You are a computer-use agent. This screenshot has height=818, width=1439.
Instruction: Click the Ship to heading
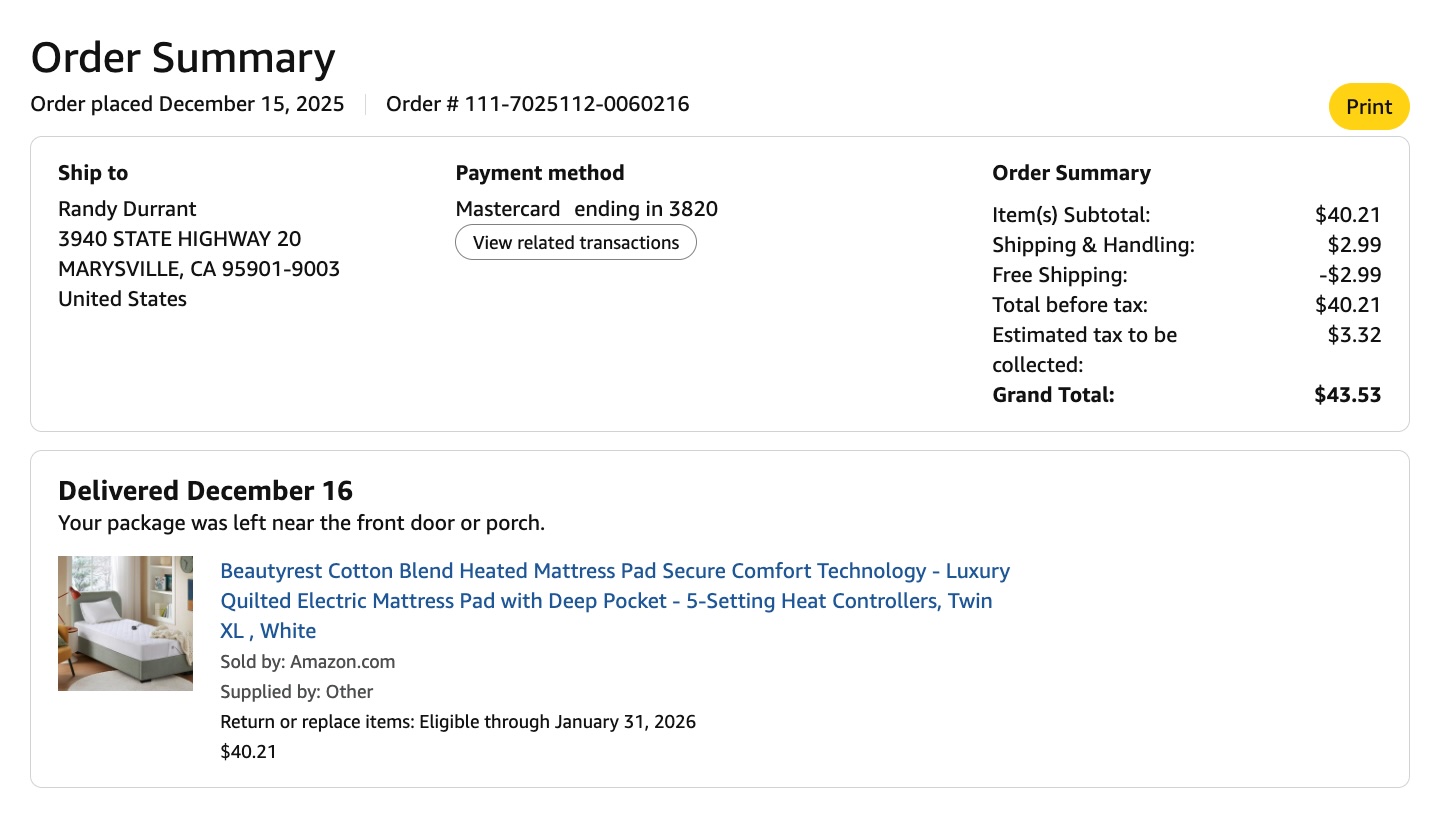(x=93, y=173)
